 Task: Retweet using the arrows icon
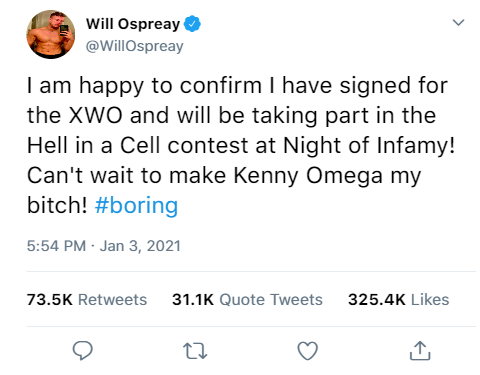195,351
